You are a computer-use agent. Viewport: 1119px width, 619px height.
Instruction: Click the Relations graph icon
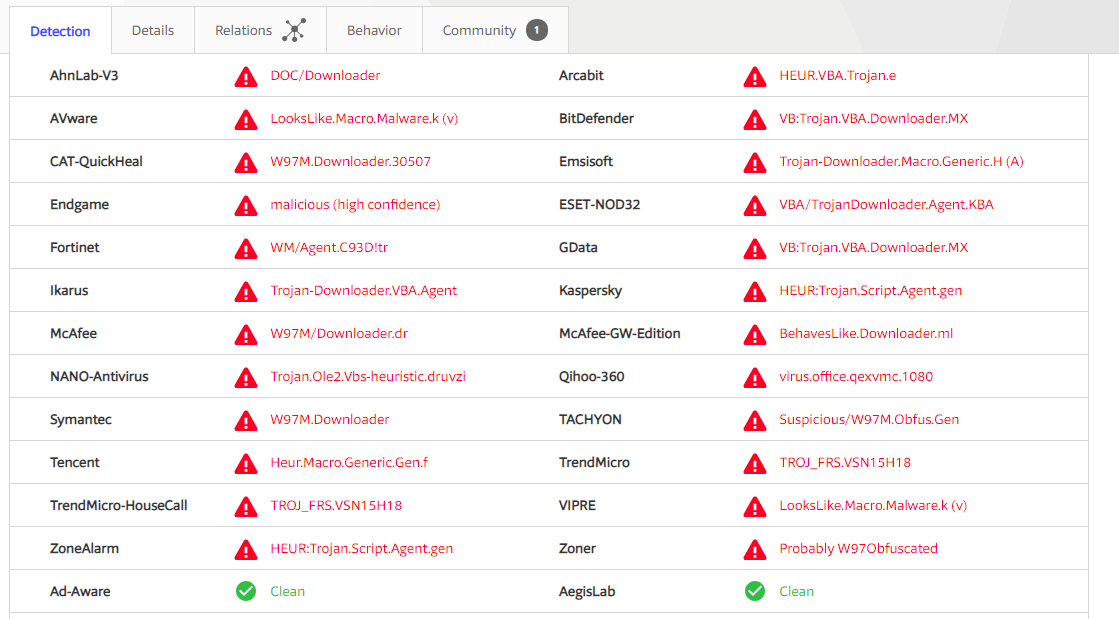294,30
